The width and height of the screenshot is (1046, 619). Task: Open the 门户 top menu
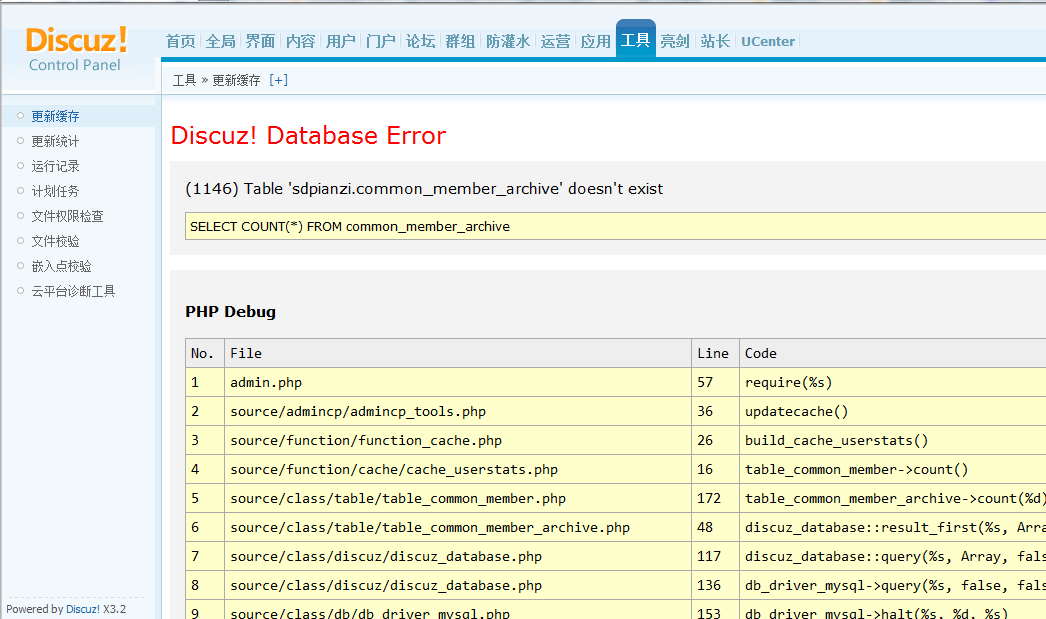380,41
